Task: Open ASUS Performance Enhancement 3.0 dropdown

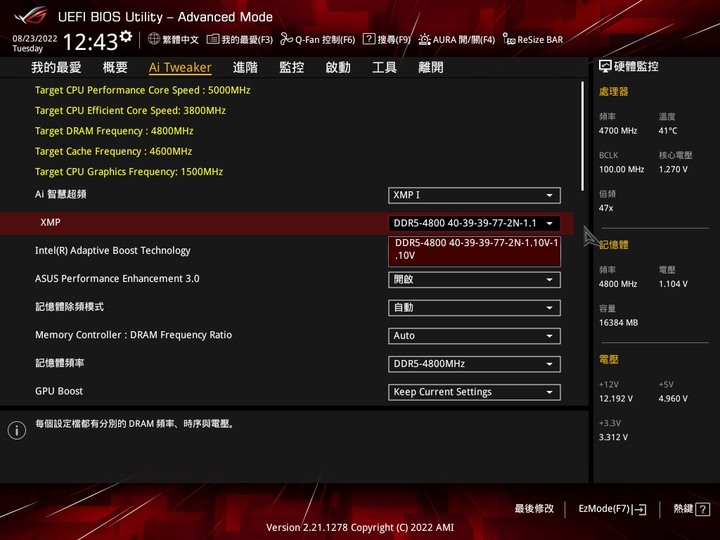Action: (x=474, y=280)
